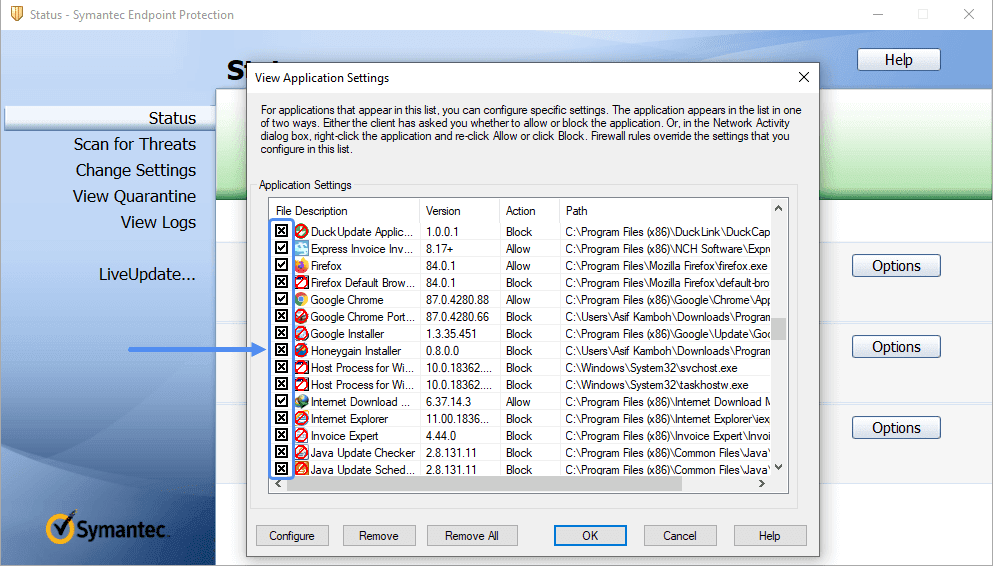
Task: Click the Internet Download Manager icon
Action: (x=301, y=402)
